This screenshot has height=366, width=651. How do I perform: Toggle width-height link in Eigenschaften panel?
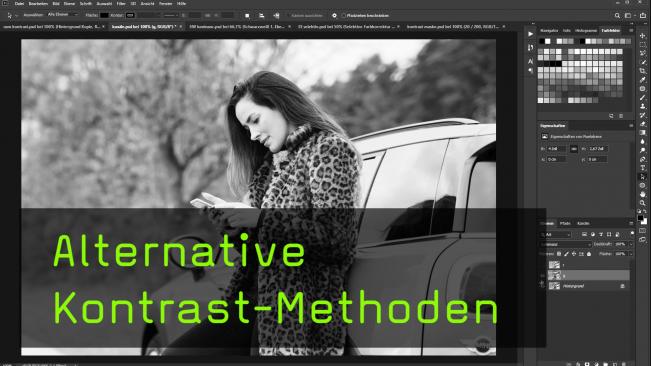point(574,149)
